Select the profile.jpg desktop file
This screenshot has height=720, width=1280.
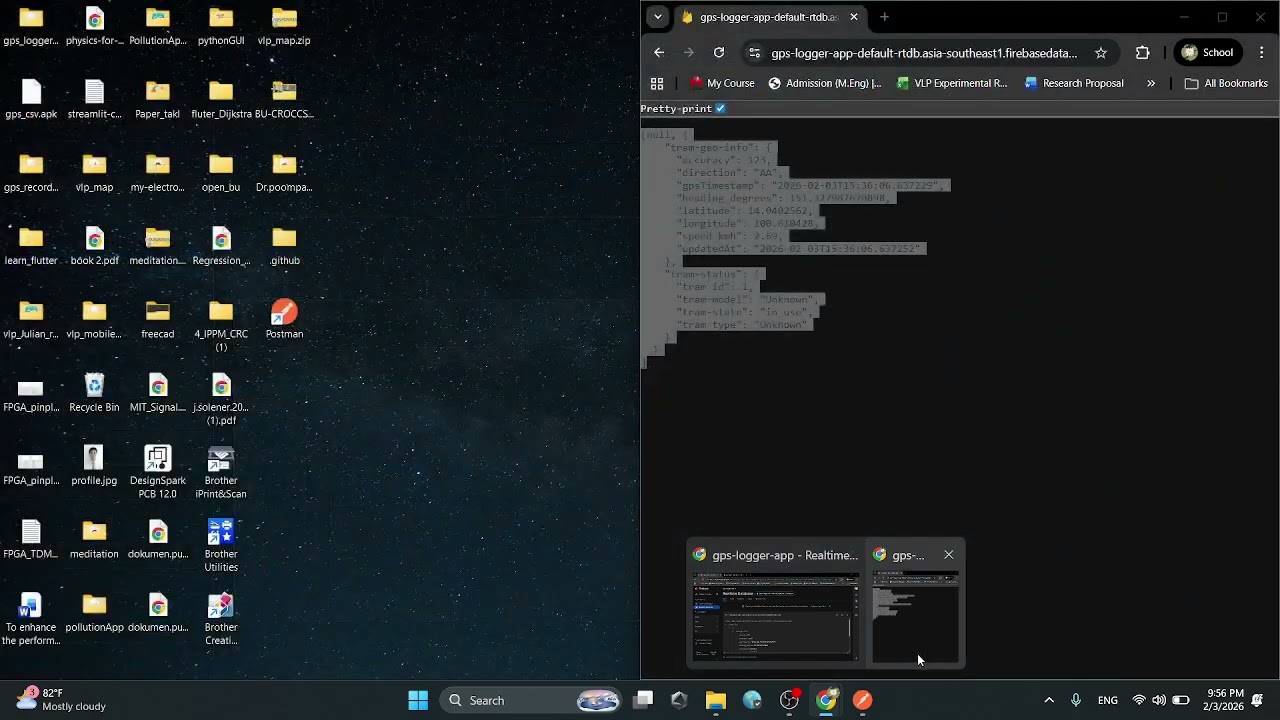tap(94, 466)
